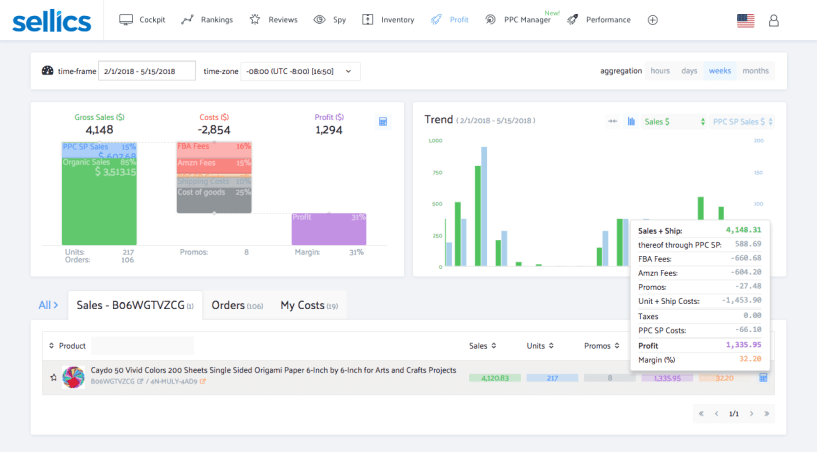817x452 pixels.
Task: Click the time-frame date range field
Action: pos(146,71)
